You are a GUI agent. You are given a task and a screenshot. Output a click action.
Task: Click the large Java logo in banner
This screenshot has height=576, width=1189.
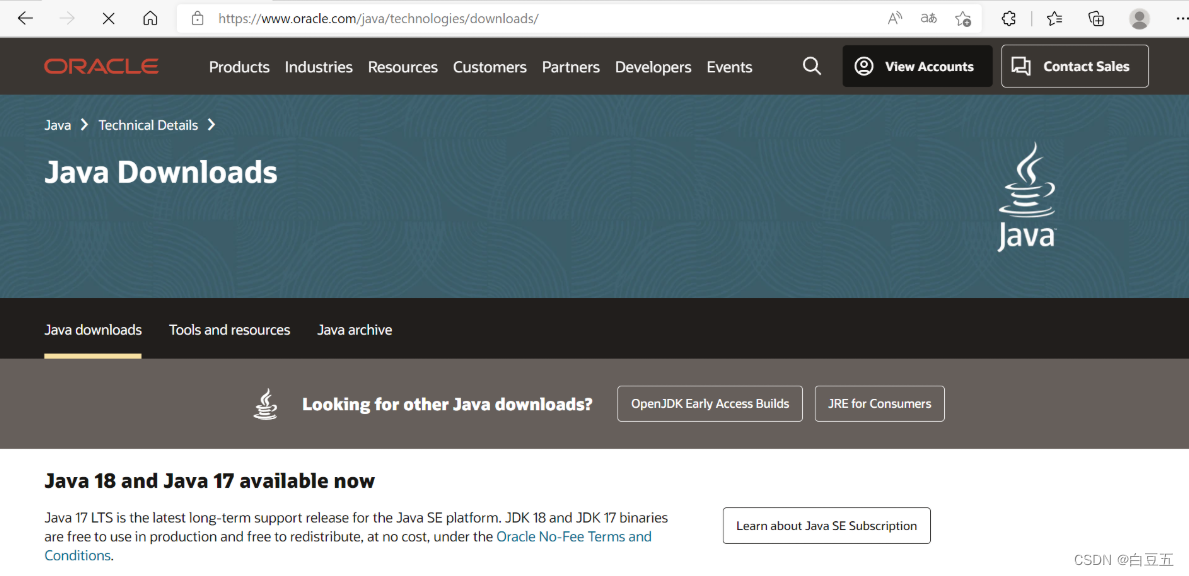pyautogui.click(x=1027, y=196)
